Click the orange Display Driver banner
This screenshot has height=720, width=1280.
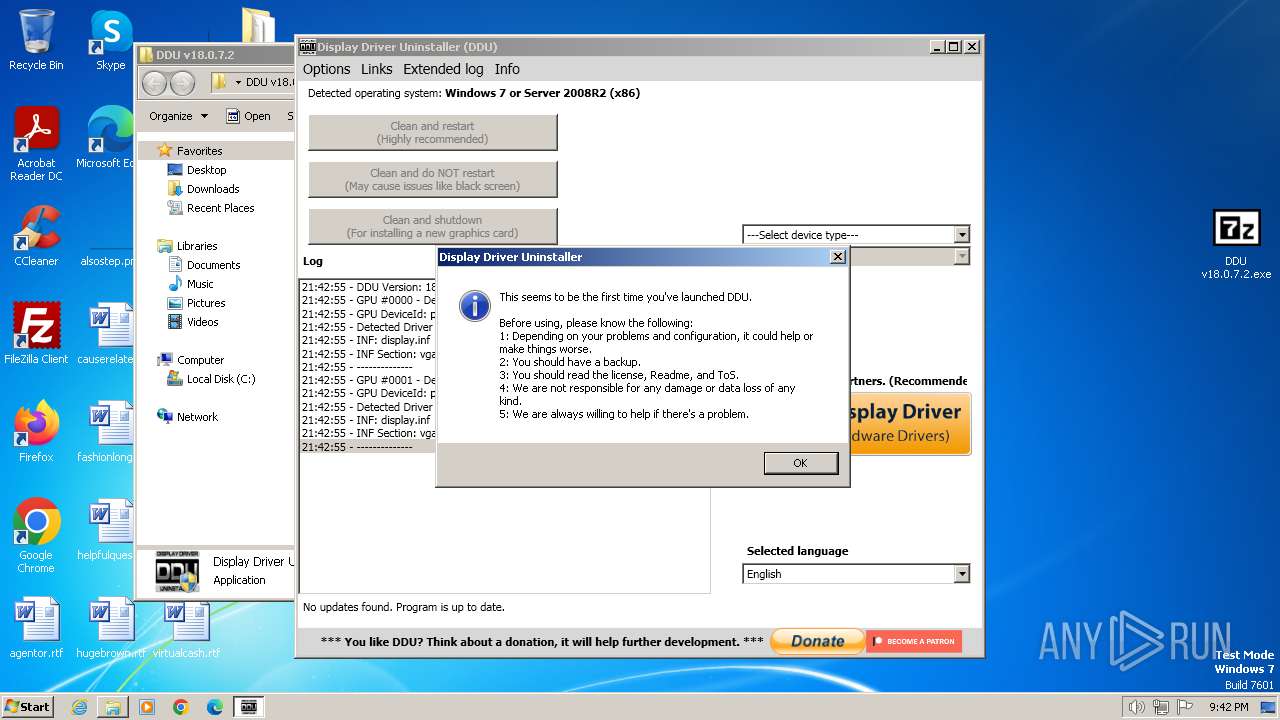tap(910, 423)
